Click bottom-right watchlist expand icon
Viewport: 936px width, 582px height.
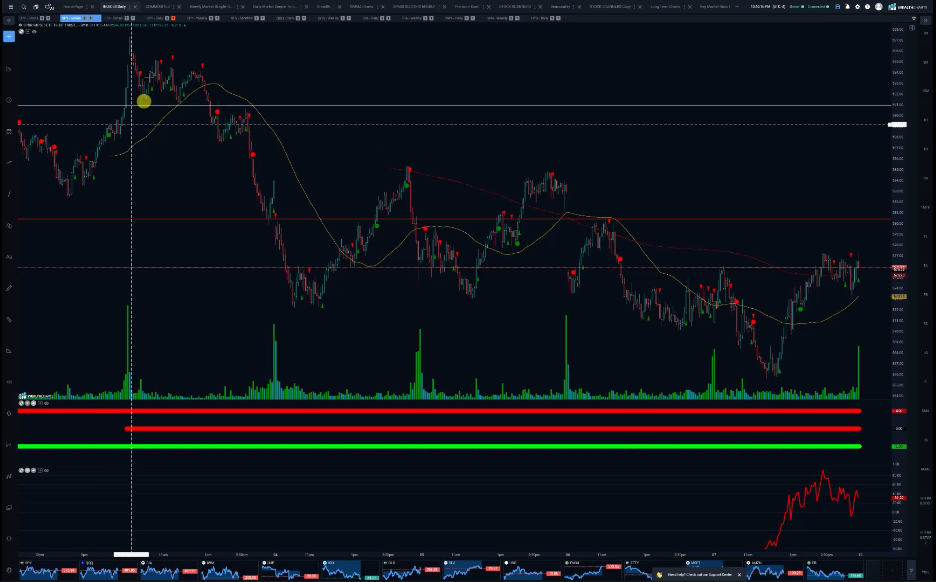(x=912, y=570)
